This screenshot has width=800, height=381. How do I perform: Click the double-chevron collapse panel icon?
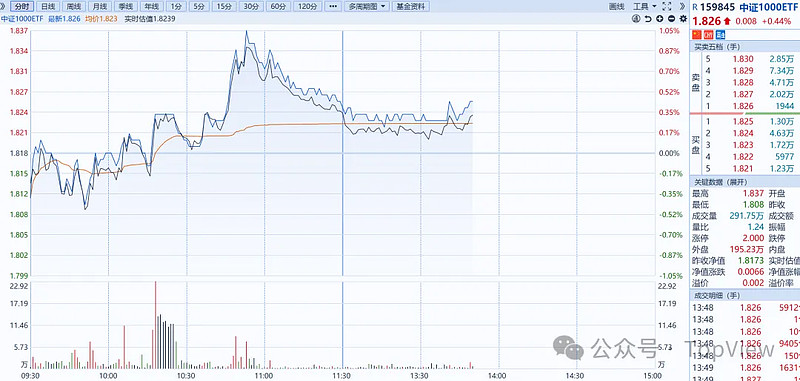pos(683,7)
